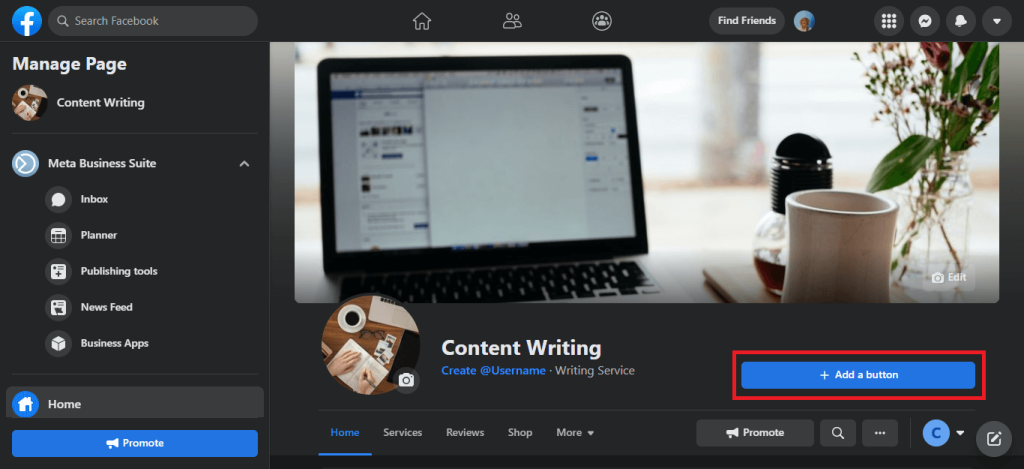Switch to the Shop tab
Screen dimensions: 1024x469
click(x=520, y=432)
